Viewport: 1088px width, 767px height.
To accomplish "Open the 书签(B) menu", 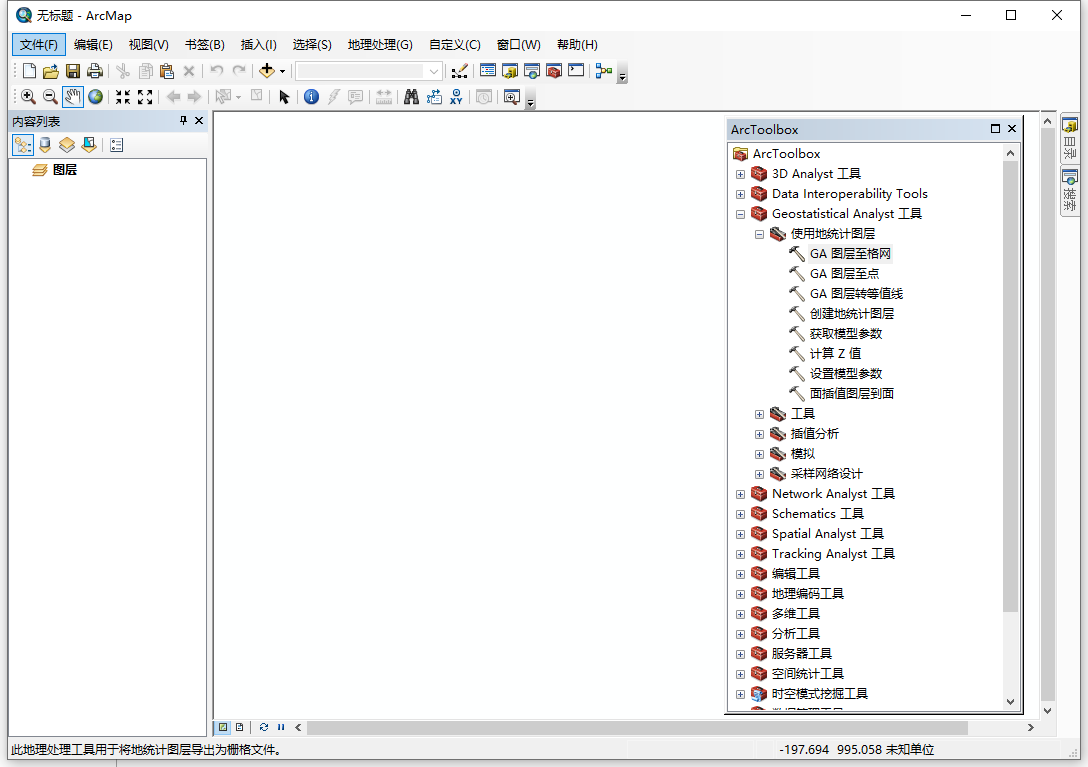I will coord(205,44).
